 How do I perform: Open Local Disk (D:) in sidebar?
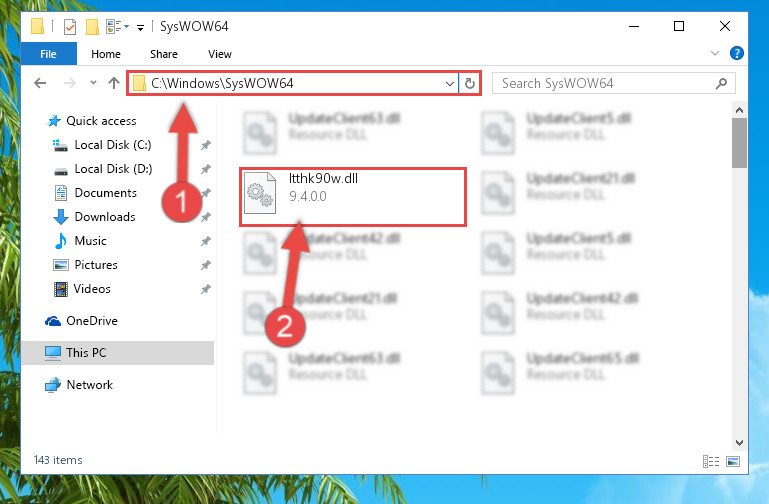pyautogui.click(x=113, y=169)
